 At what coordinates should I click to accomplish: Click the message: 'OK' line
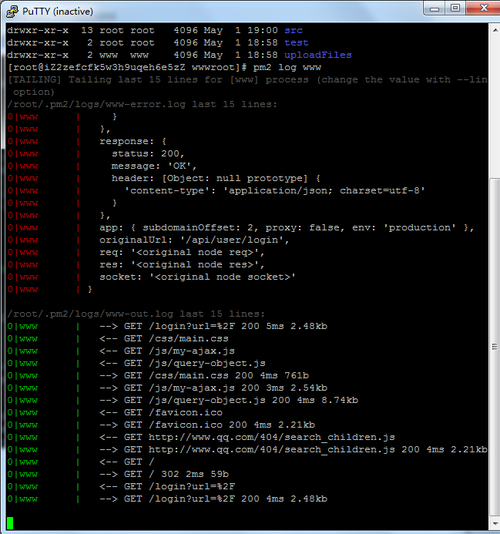(154, 166)
